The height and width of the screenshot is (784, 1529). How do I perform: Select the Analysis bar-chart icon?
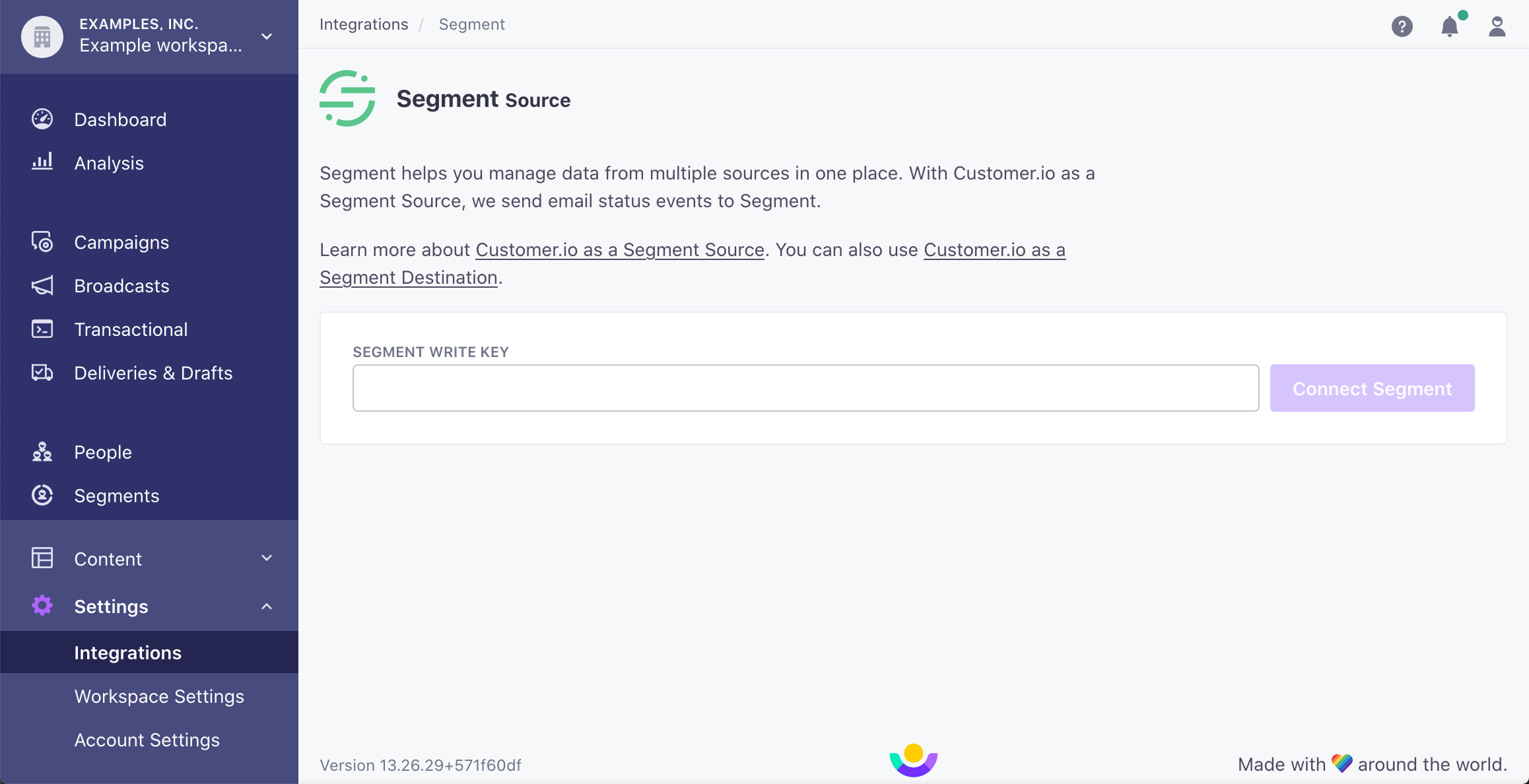pos(42,162)
